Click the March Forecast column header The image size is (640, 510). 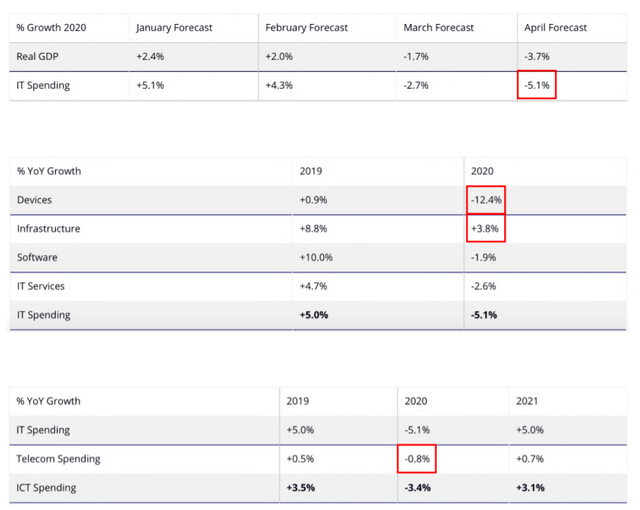tap(438, 27)
